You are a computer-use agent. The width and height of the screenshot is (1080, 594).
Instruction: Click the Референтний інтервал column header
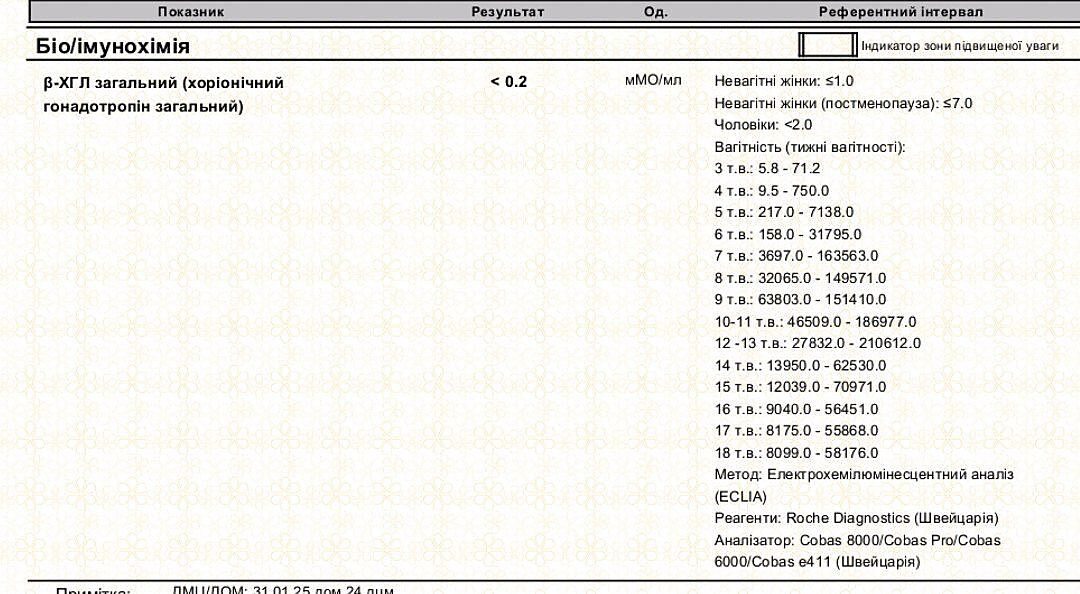(x=900, y=12)
